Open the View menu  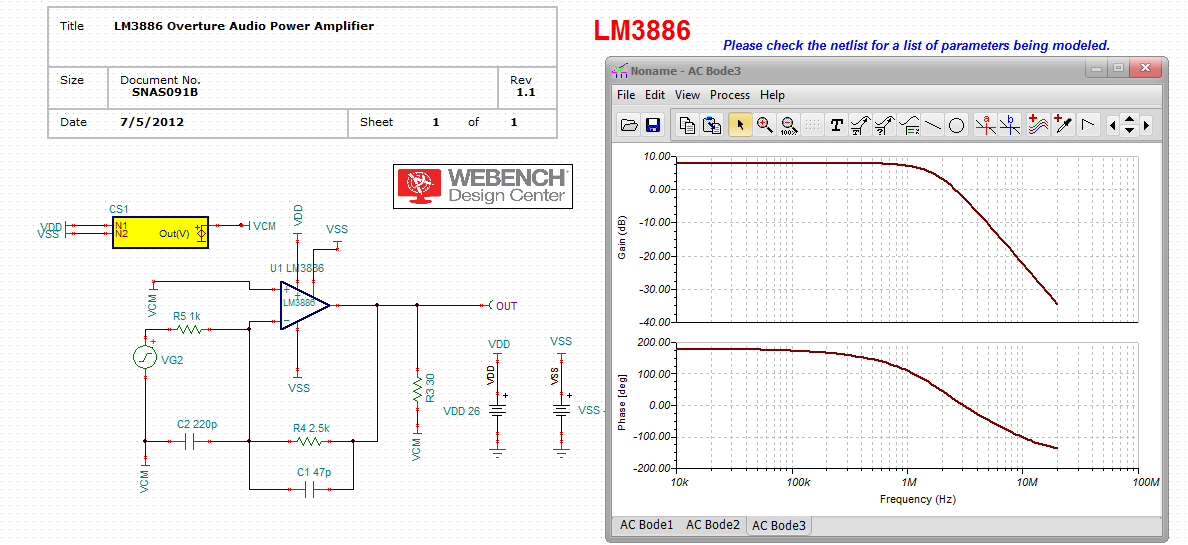[x=687, y=95]
